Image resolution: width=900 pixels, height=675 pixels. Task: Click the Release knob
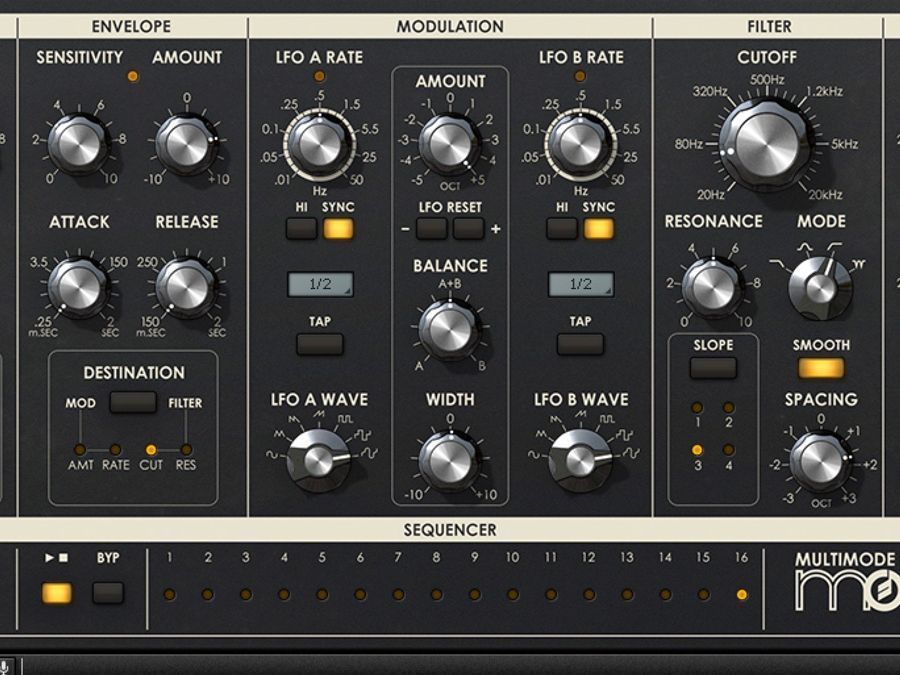click(187, 287)
